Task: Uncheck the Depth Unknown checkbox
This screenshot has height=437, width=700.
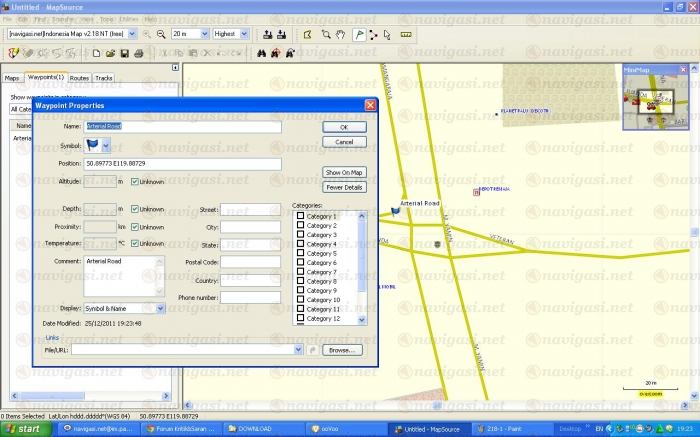Action: click(x=135, y=209)
